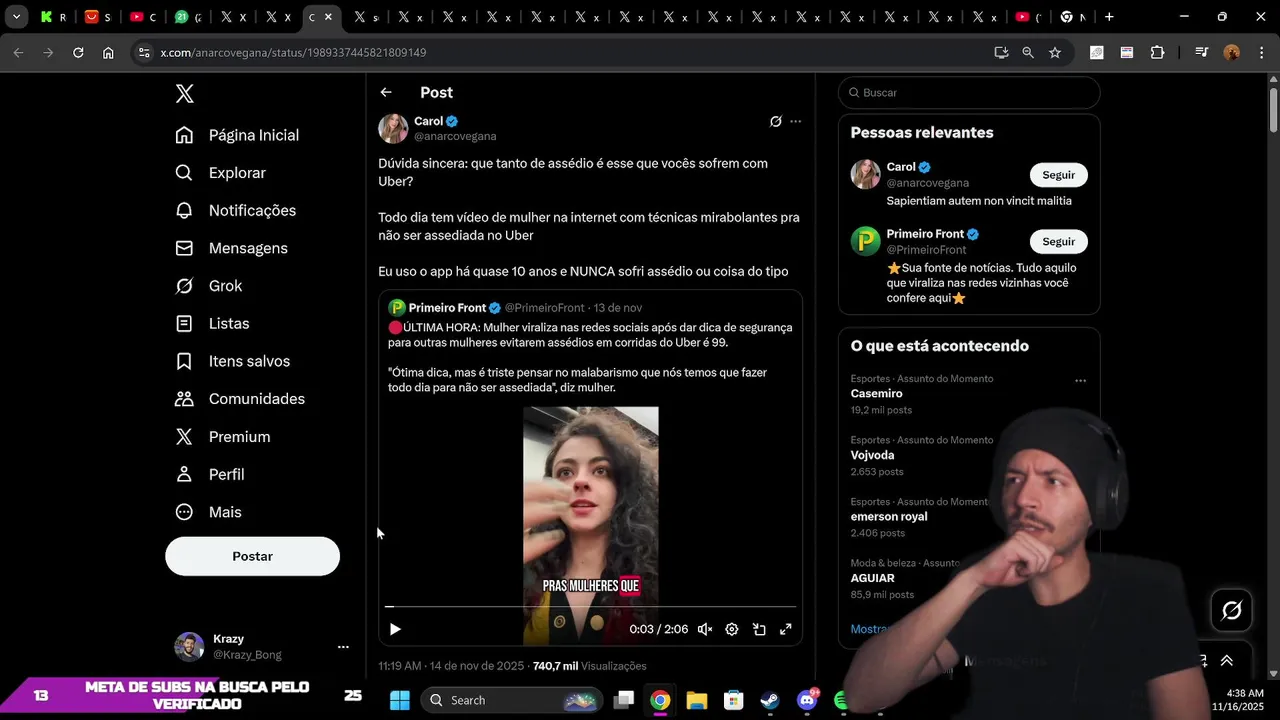Open Notificações in the sidebar
Viewport: 1280px width, 720px height.
[236, 210]
